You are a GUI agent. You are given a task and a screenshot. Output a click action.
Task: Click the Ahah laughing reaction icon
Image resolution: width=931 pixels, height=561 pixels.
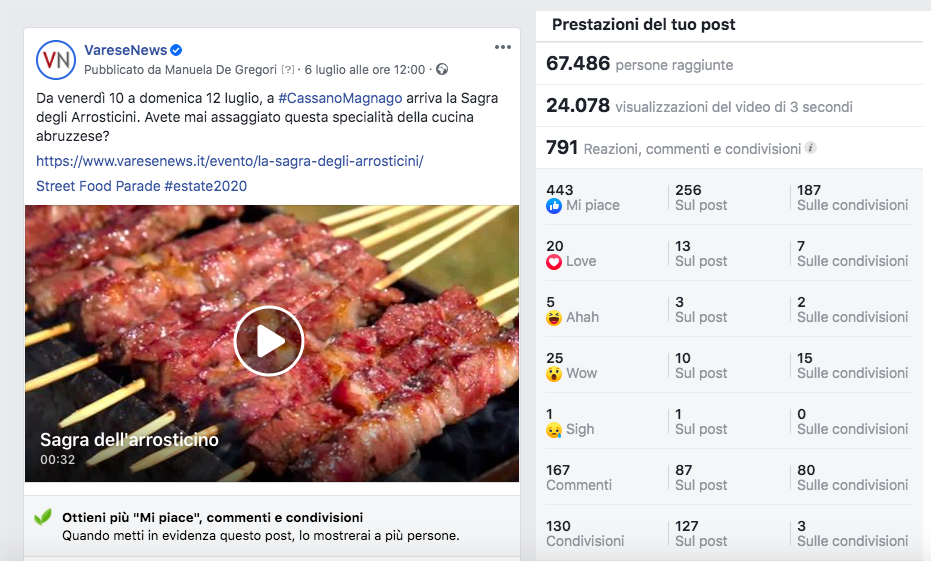tap(553, 318)
